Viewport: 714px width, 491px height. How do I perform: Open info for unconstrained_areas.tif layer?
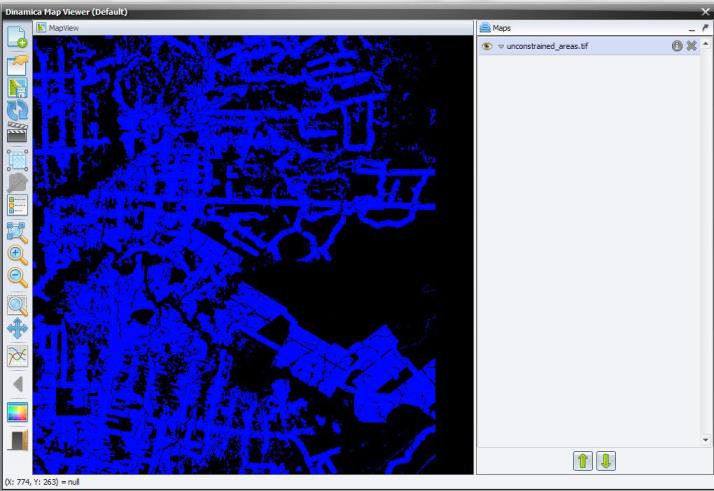pos(677,46)
